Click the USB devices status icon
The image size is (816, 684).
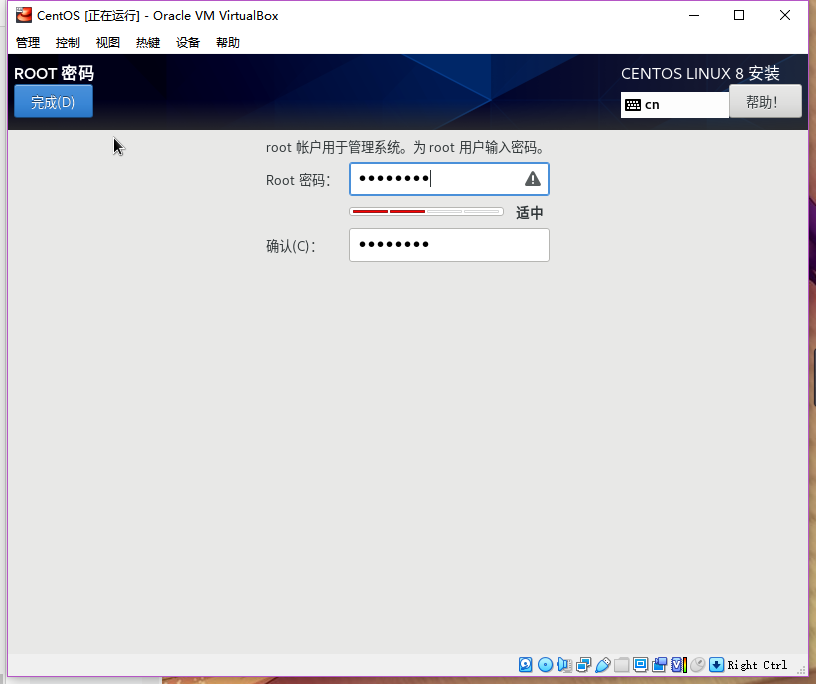point(603,665)
